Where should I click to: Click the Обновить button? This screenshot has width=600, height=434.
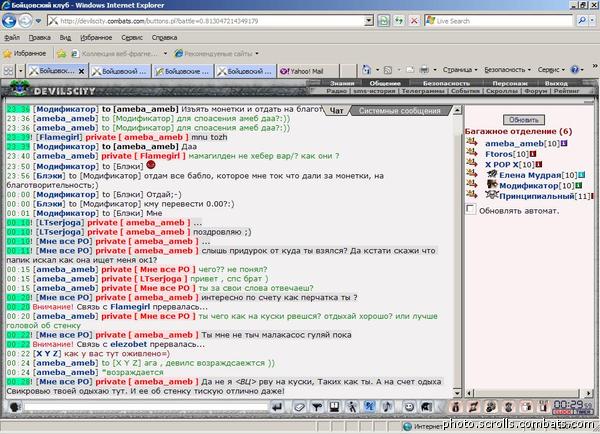[x=523, y=120]
